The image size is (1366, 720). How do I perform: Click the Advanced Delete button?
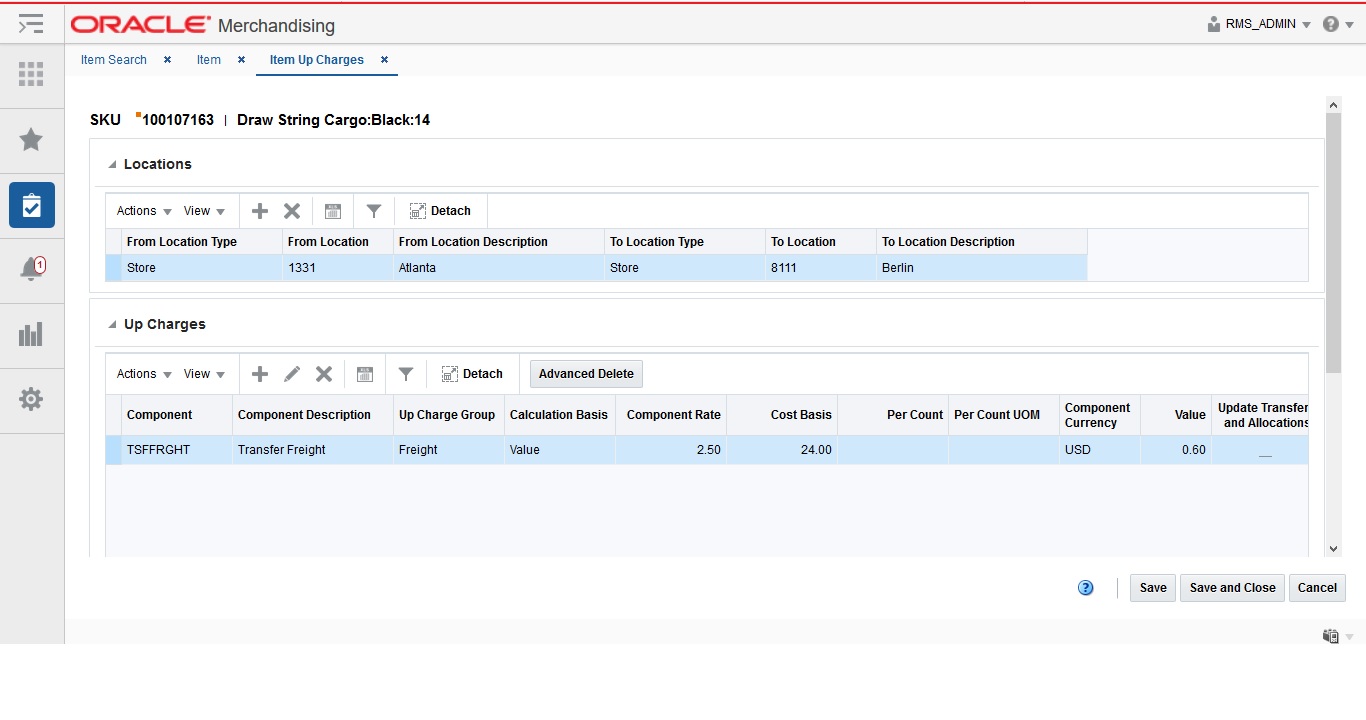tap(586, 374)
